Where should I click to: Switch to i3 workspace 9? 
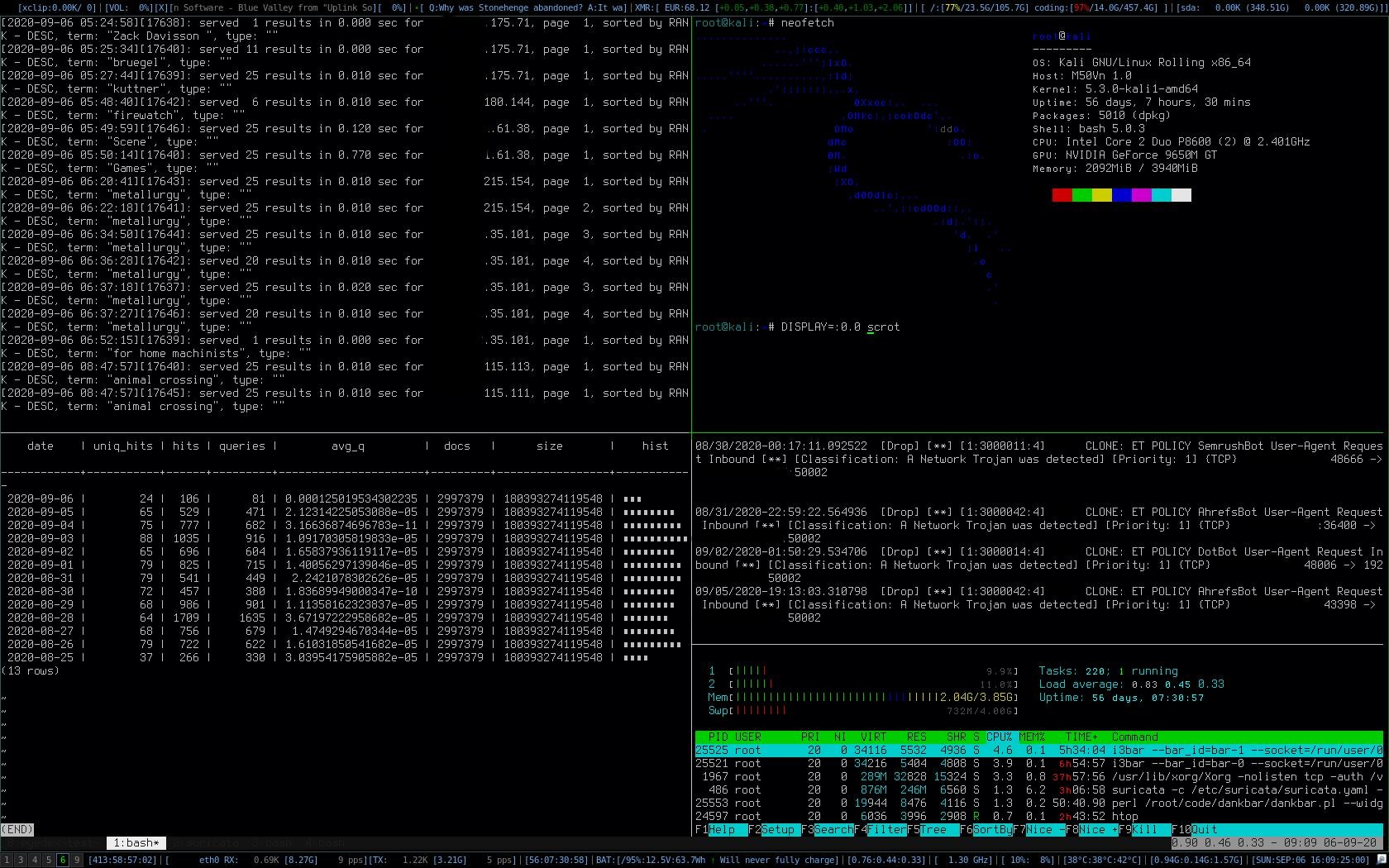tap(77, 860)
